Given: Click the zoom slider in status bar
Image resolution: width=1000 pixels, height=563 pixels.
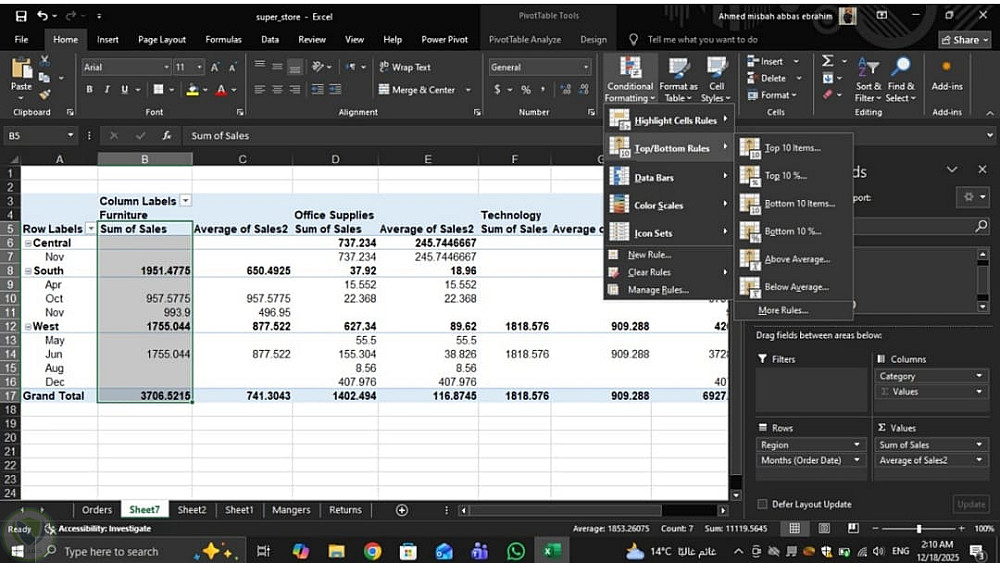Looking at the screenshot, I should pos(919,528).
